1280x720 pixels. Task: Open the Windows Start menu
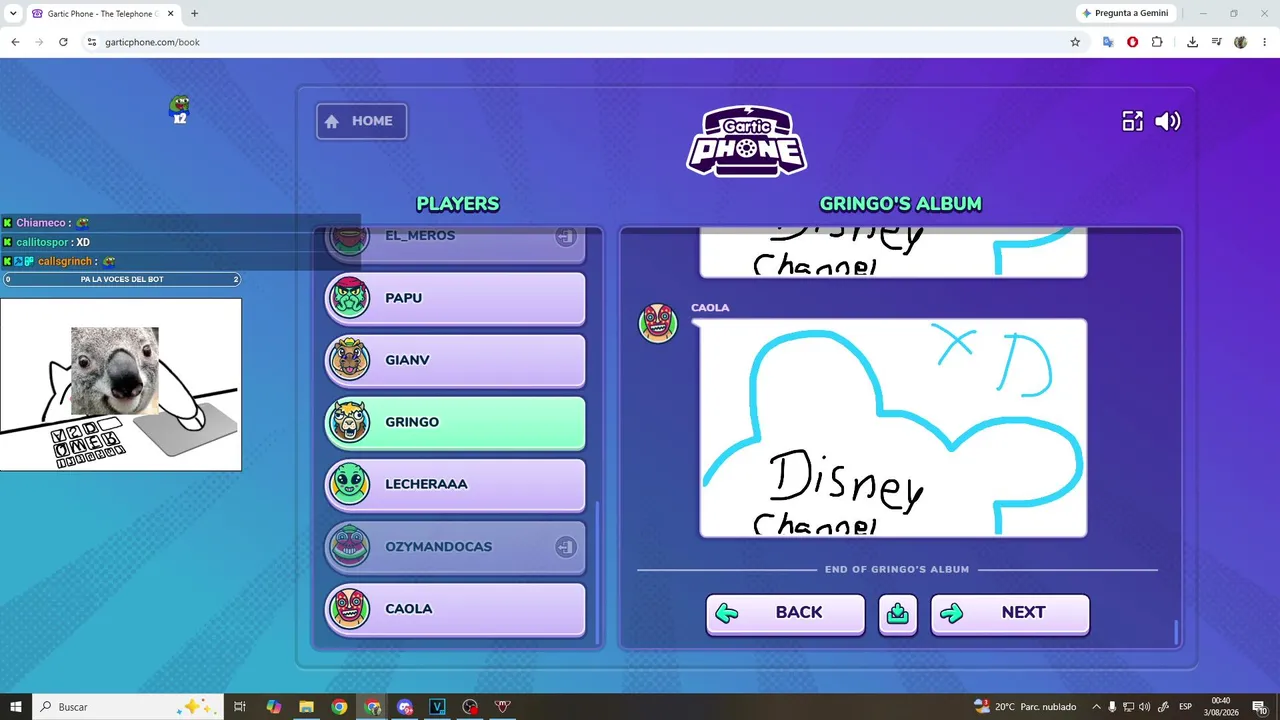pos(16,707)
